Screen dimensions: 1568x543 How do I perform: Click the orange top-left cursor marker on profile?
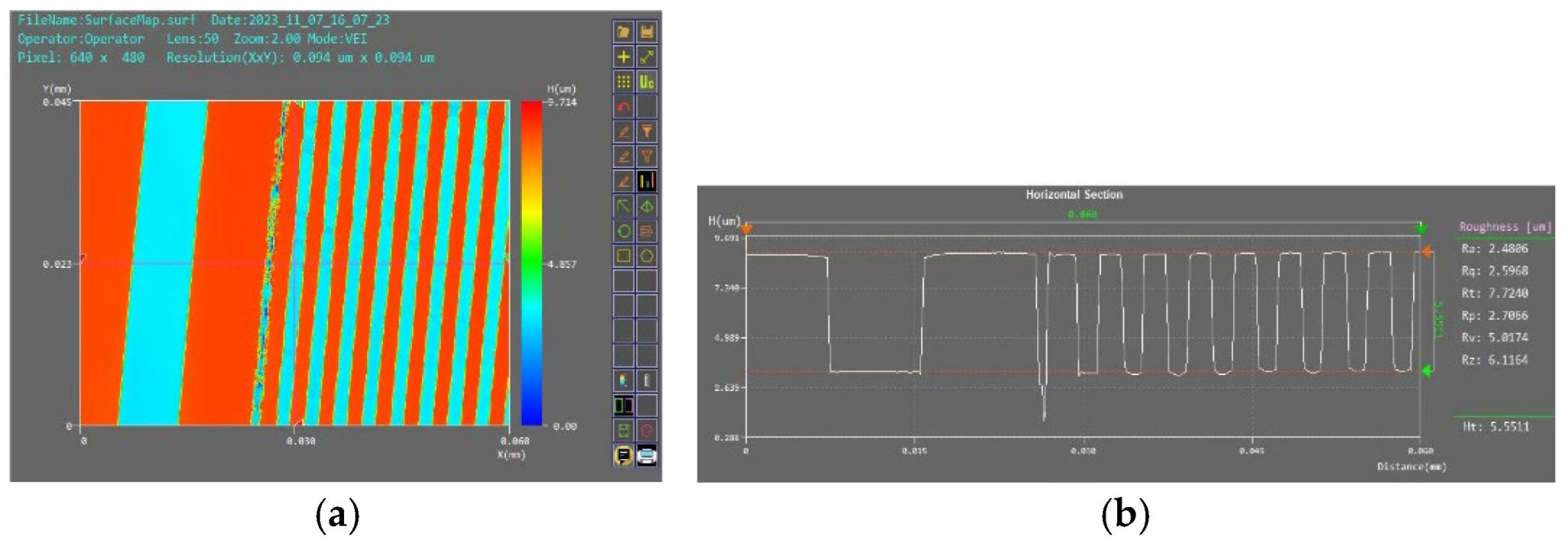point(746,228)
